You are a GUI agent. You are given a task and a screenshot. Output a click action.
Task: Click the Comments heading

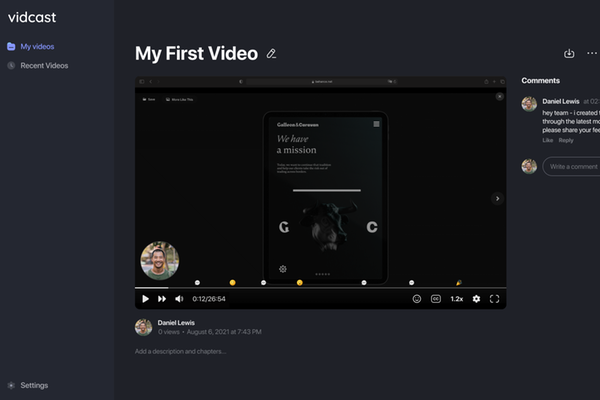coord(541,80)
